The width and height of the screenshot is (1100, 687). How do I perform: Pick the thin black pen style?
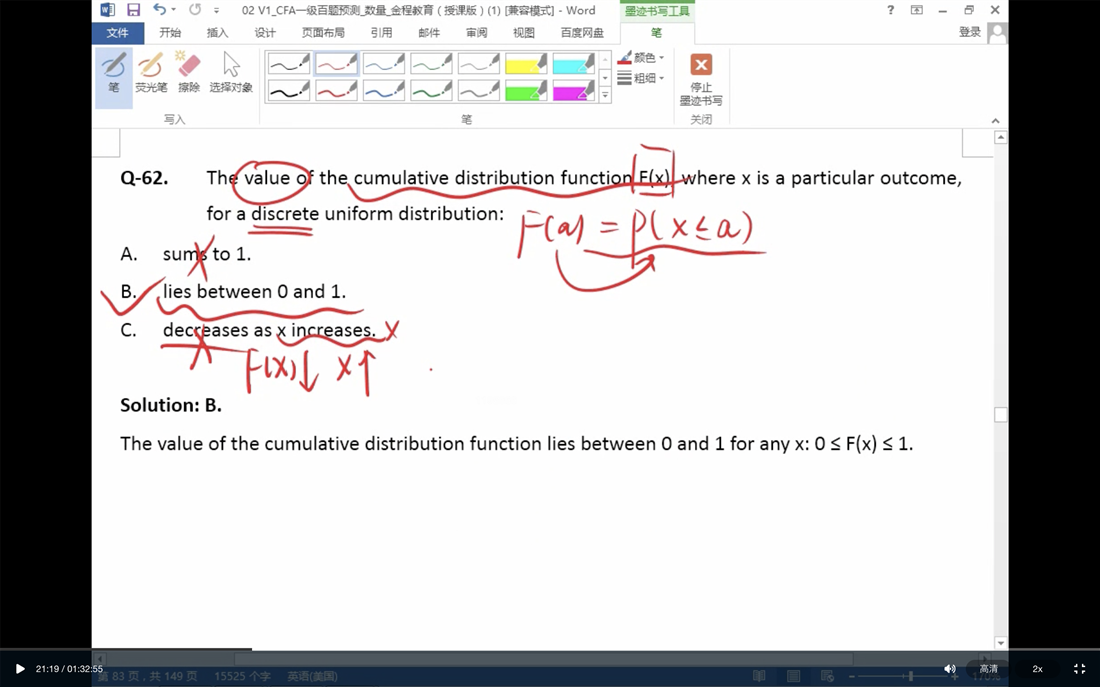pos(289,64)
